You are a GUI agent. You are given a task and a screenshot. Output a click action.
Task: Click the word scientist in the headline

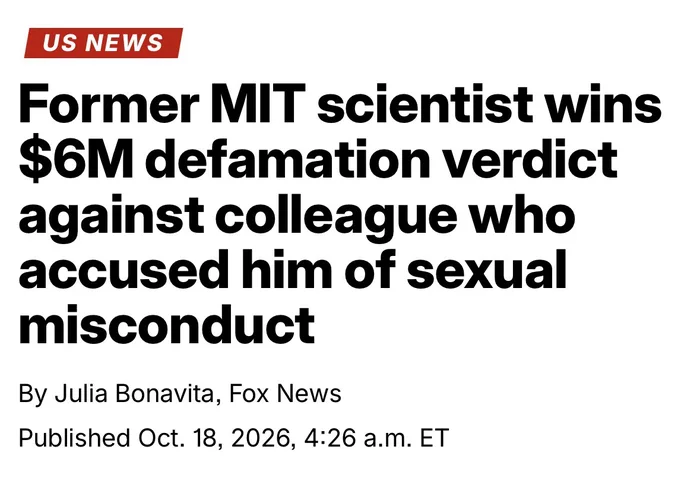tap(425, 104)
